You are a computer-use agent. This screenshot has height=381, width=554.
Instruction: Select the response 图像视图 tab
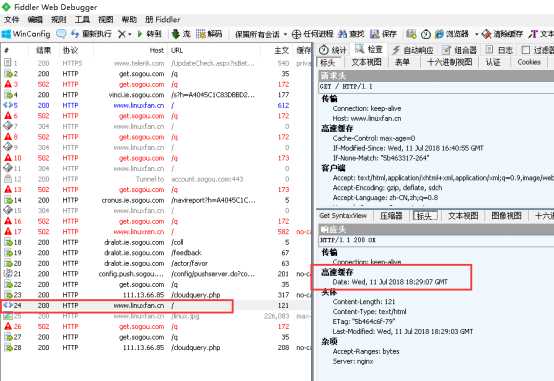click(506, 216)
